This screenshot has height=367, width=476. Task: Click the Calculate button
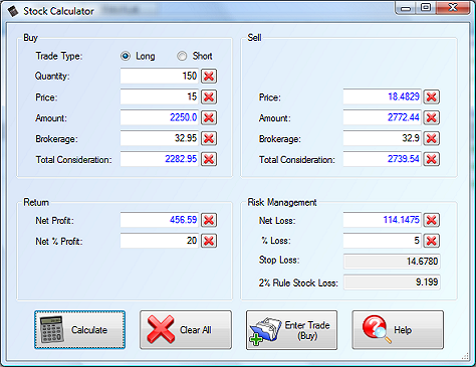point(80,330)
